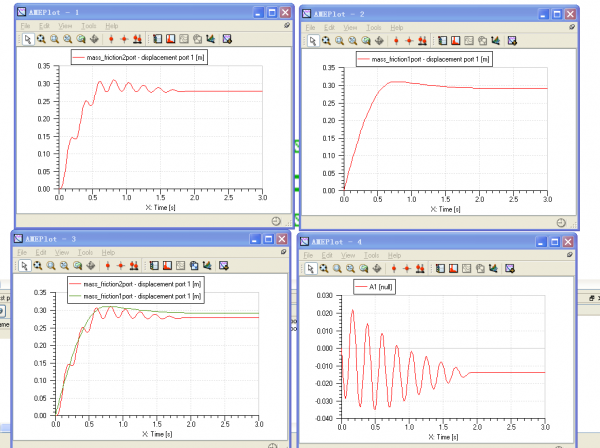Click the first zoom magnifier icon in AMEPlot - 2
The width and height of the screenshot is (600, 448).
(x=326, y=41)
